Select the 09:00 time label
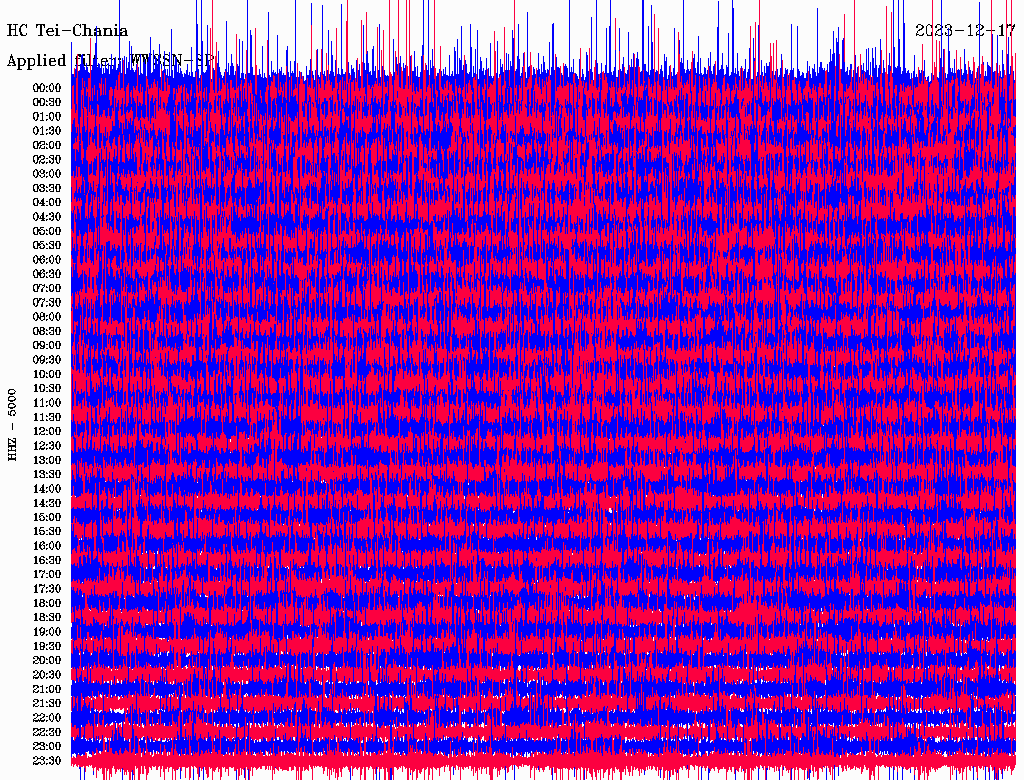1024x780 pixels. click(x=47, y=345)
